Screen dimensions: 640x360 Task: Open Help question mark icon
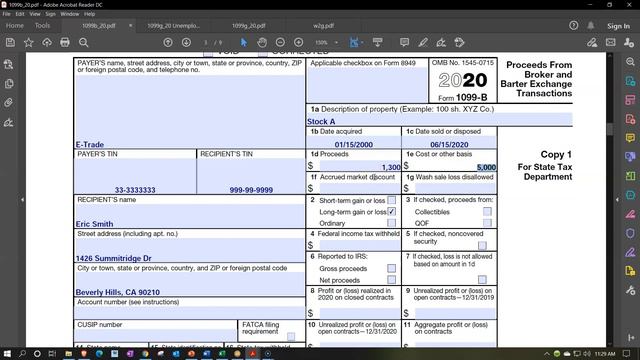(573, 26)
